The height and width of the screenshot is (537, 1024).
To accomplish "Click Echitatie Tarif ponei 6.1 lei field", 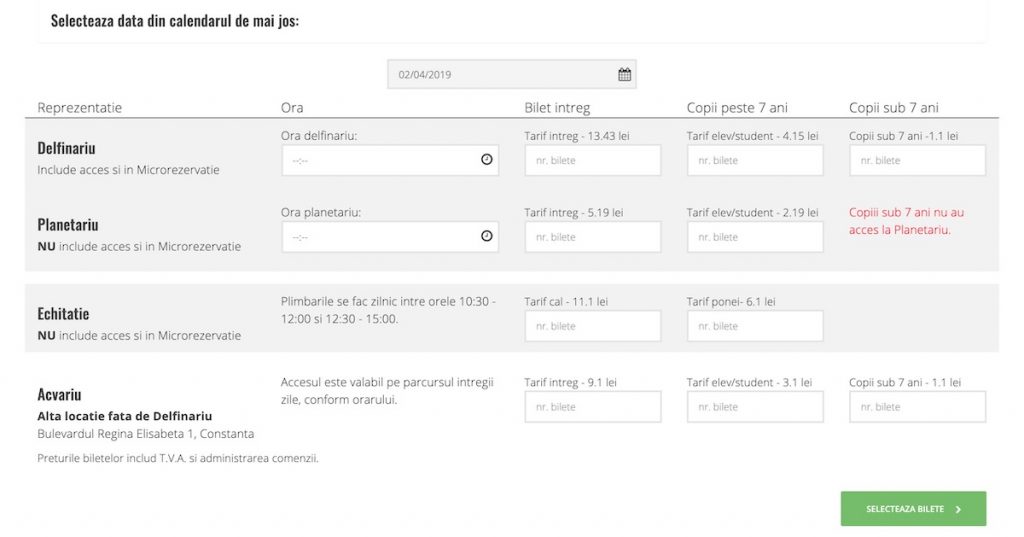I will point(755,326).
